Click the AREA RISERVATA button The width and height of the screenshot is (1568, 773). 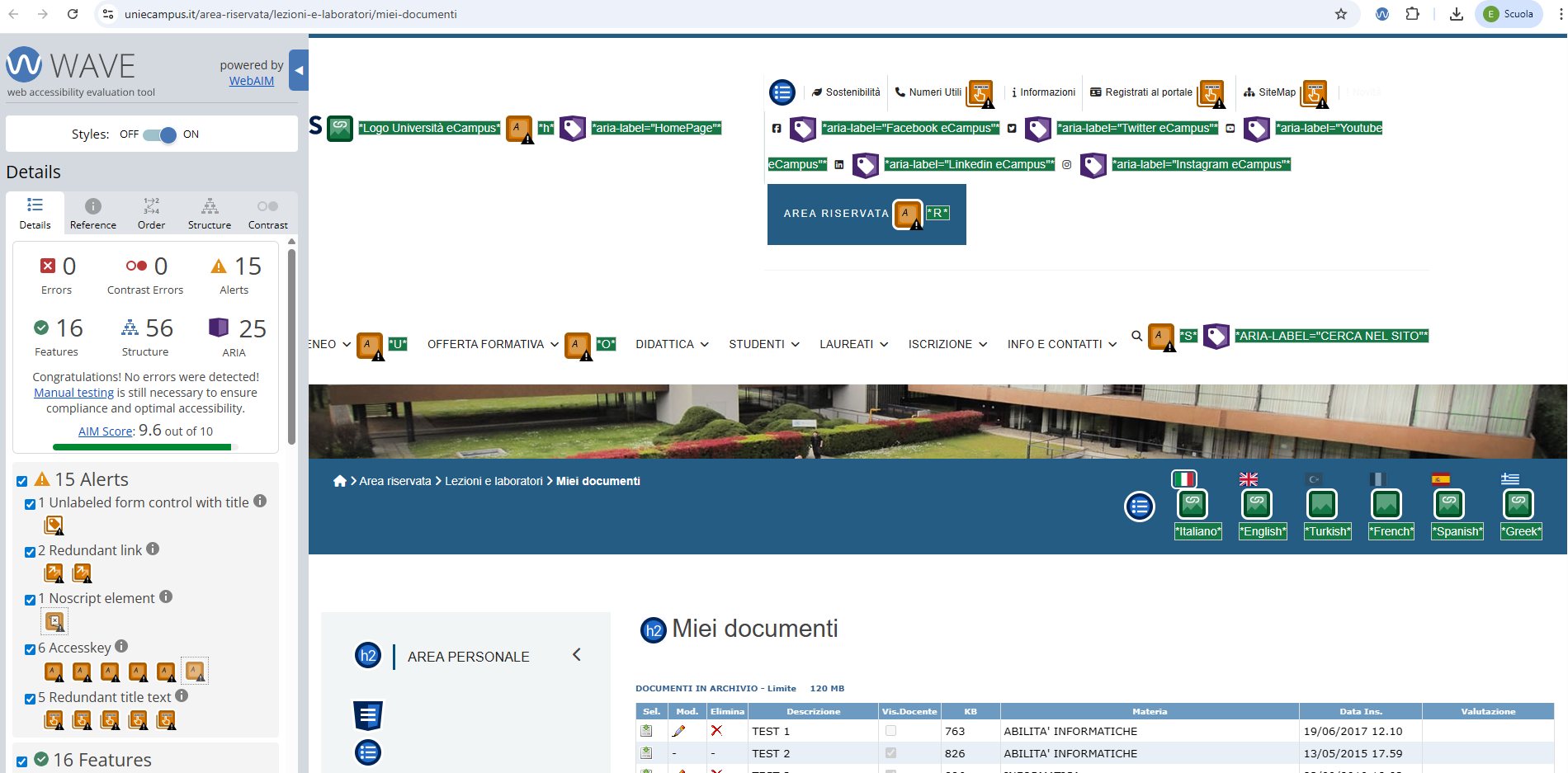835,214
